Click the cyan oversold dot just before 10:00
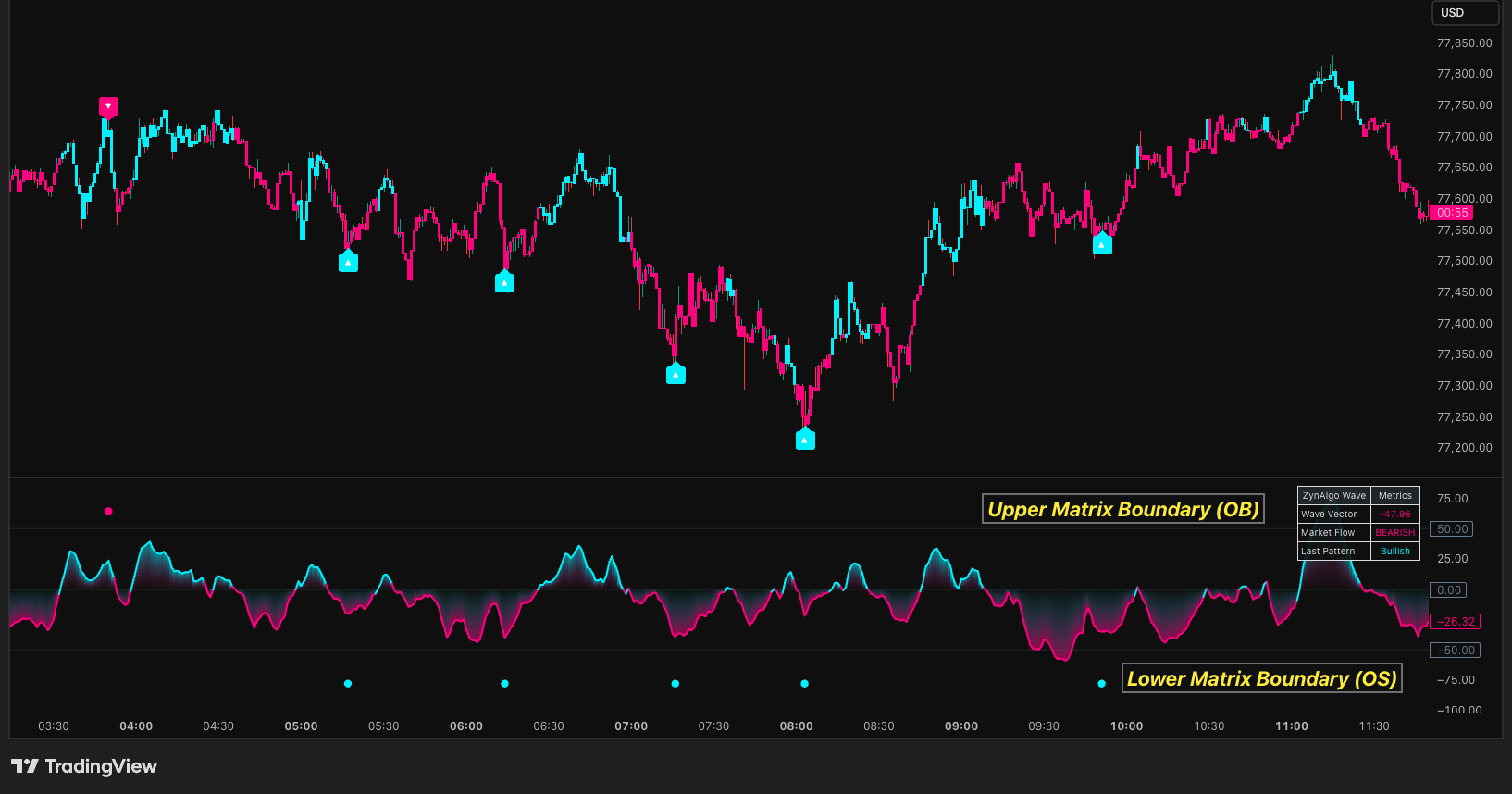This screenshot has width=1512, height=794. pyautogui.click(x=1101, y=684)
